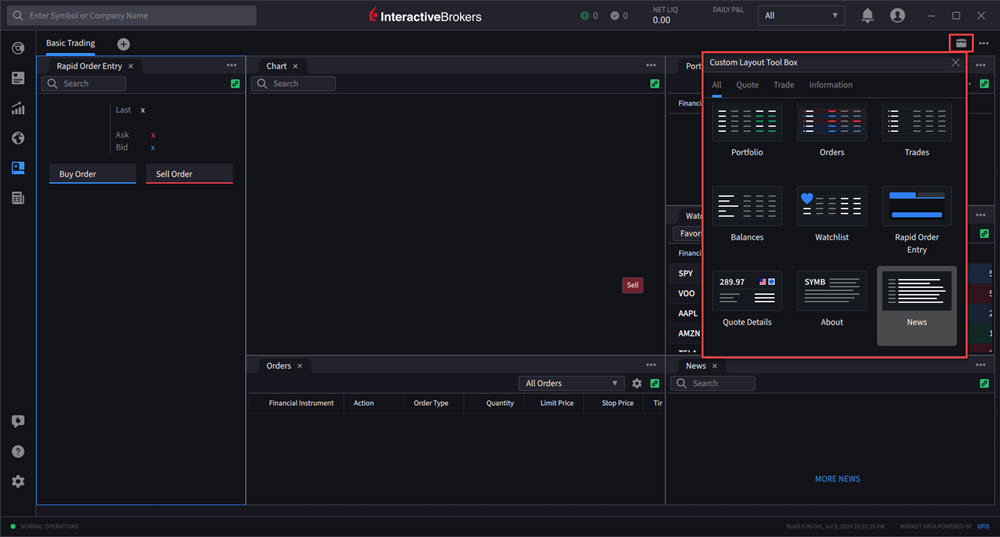Viewport: 1000px width, 537px height.
Task: Select the Basic Trading layout tab
Action: (70, 43)
